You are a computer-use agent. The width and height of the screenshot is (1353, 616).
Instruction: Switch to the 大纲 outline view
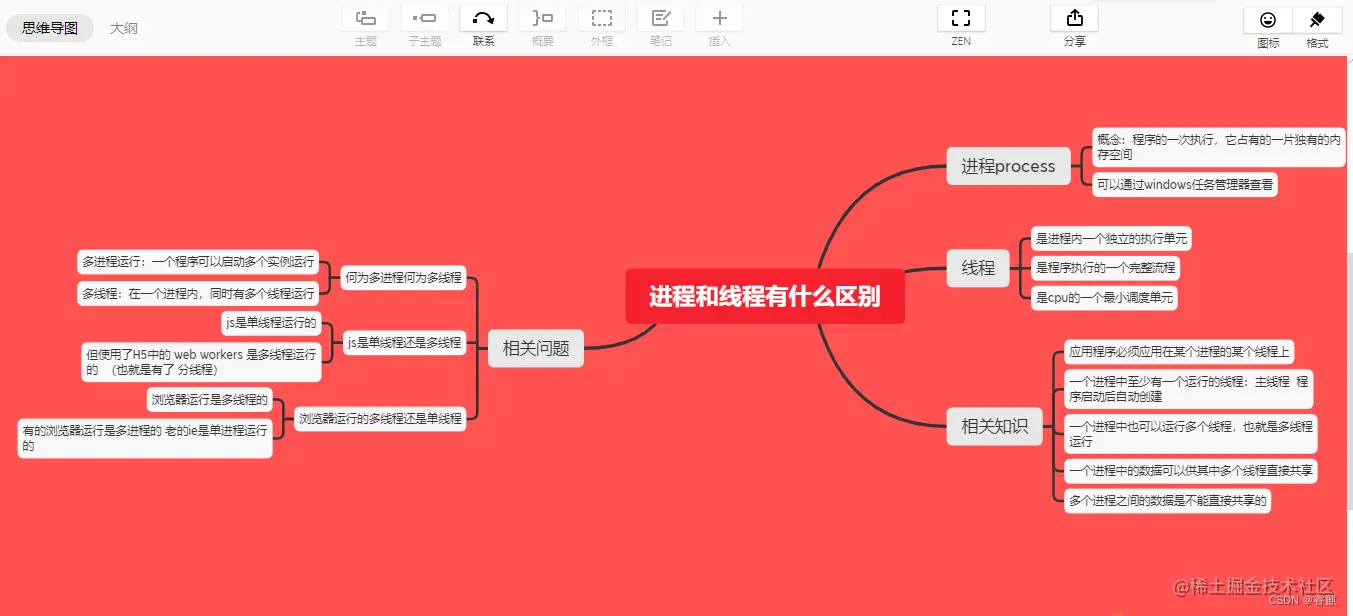tap(124, 28)
